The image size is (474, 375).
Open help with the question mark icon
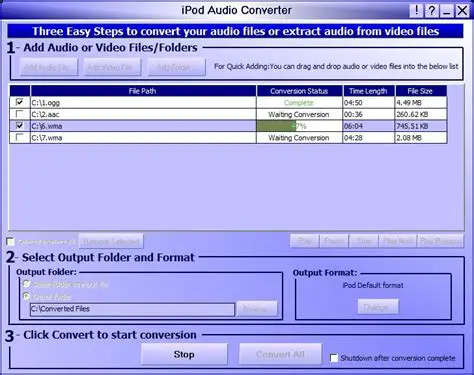pyautogui.click(x=432, y=11)
